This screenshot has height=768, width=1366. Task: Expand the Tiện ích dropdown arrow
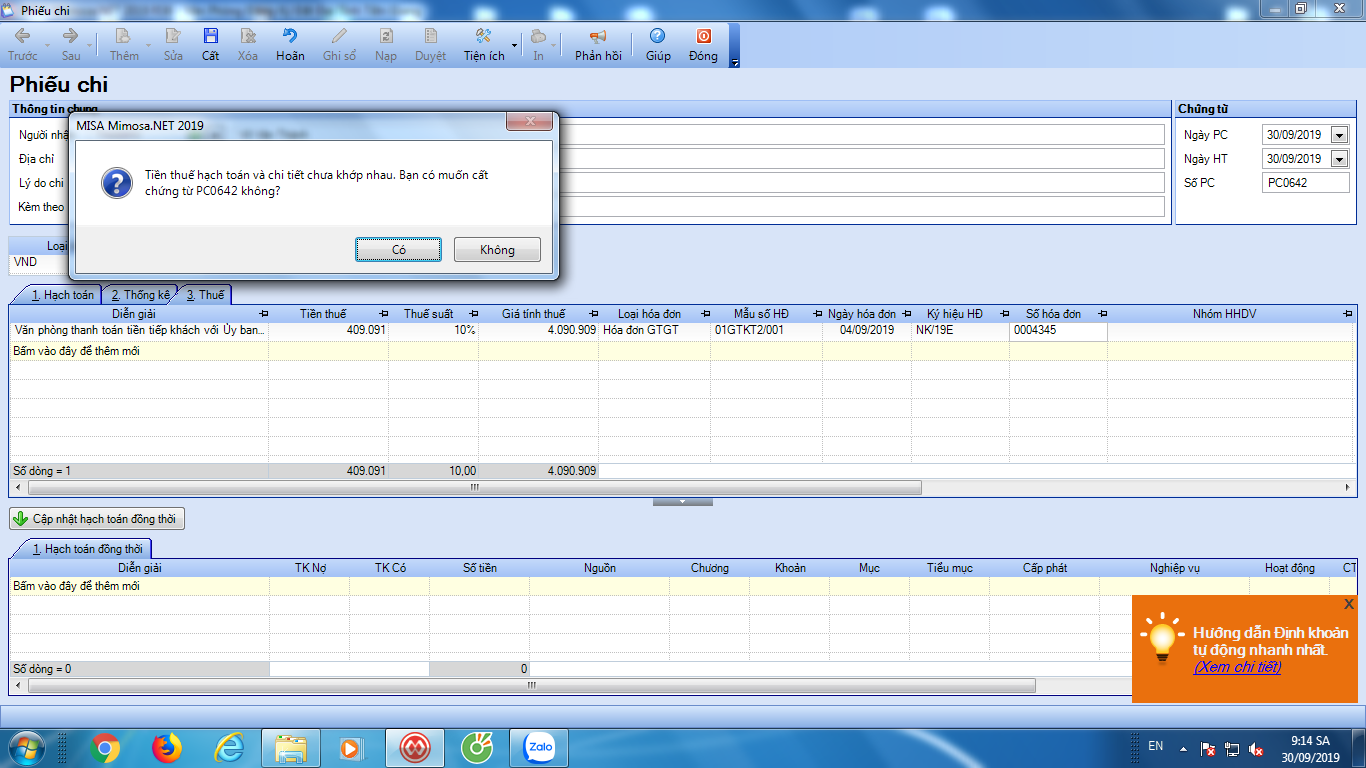515,46
